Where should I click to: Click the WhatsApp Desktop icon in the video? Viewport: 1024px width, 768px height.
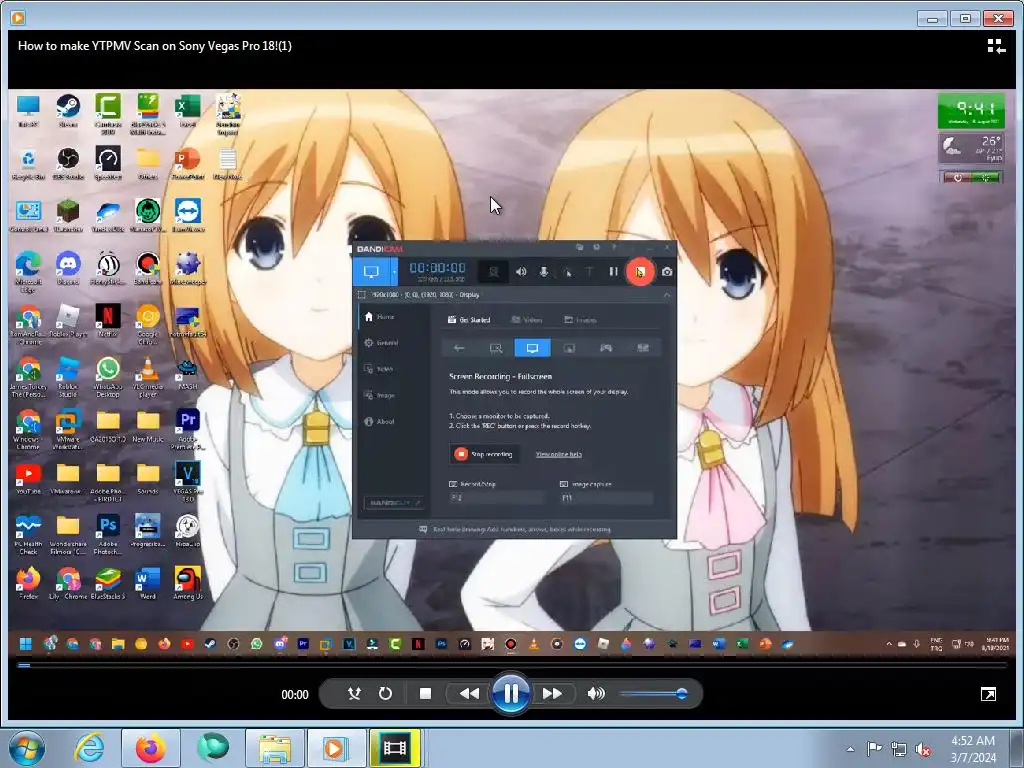[108, 377]
